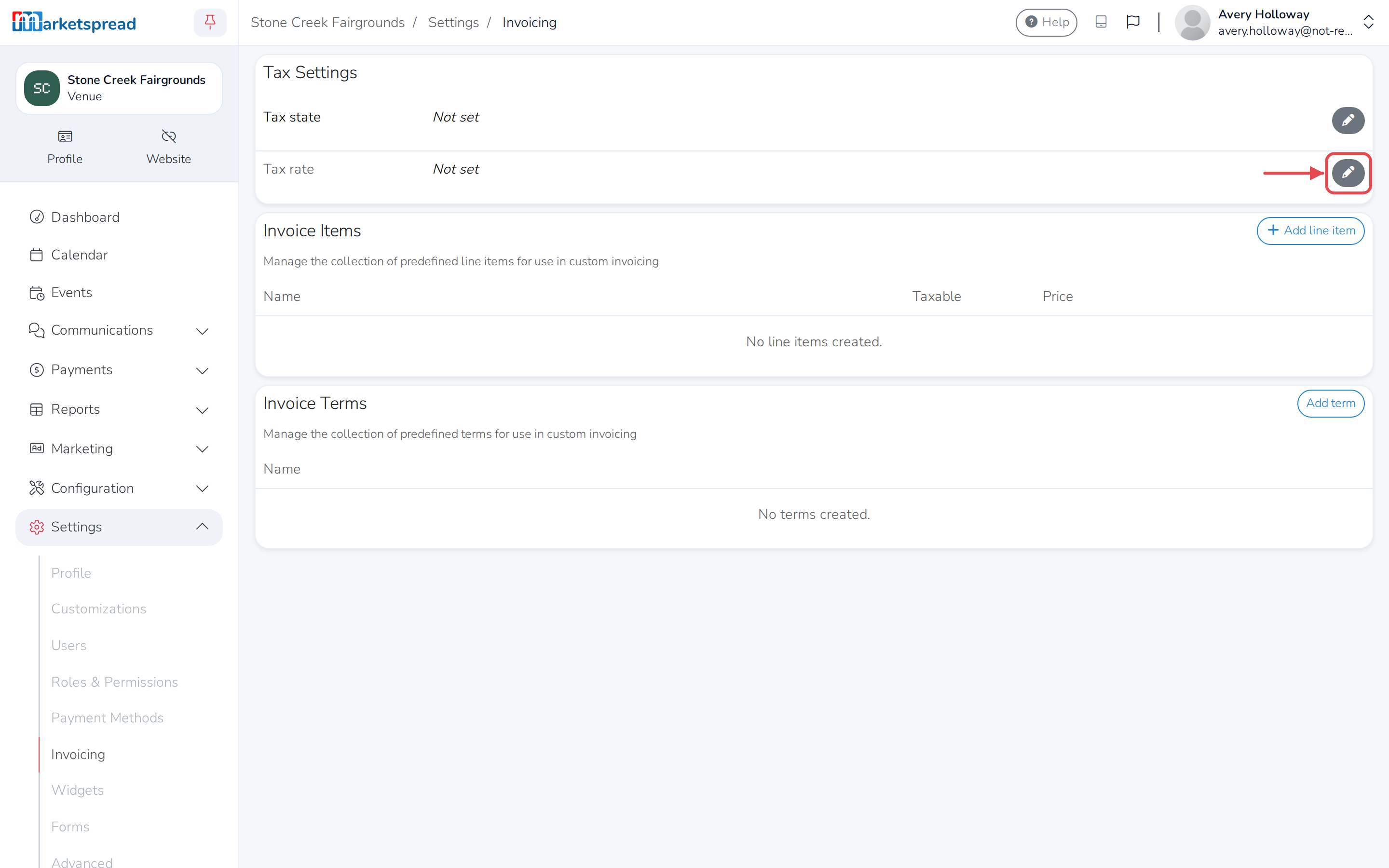Open Users settings
The width and height of the screenshot is (1389, 868).
[x=69, y=645]
